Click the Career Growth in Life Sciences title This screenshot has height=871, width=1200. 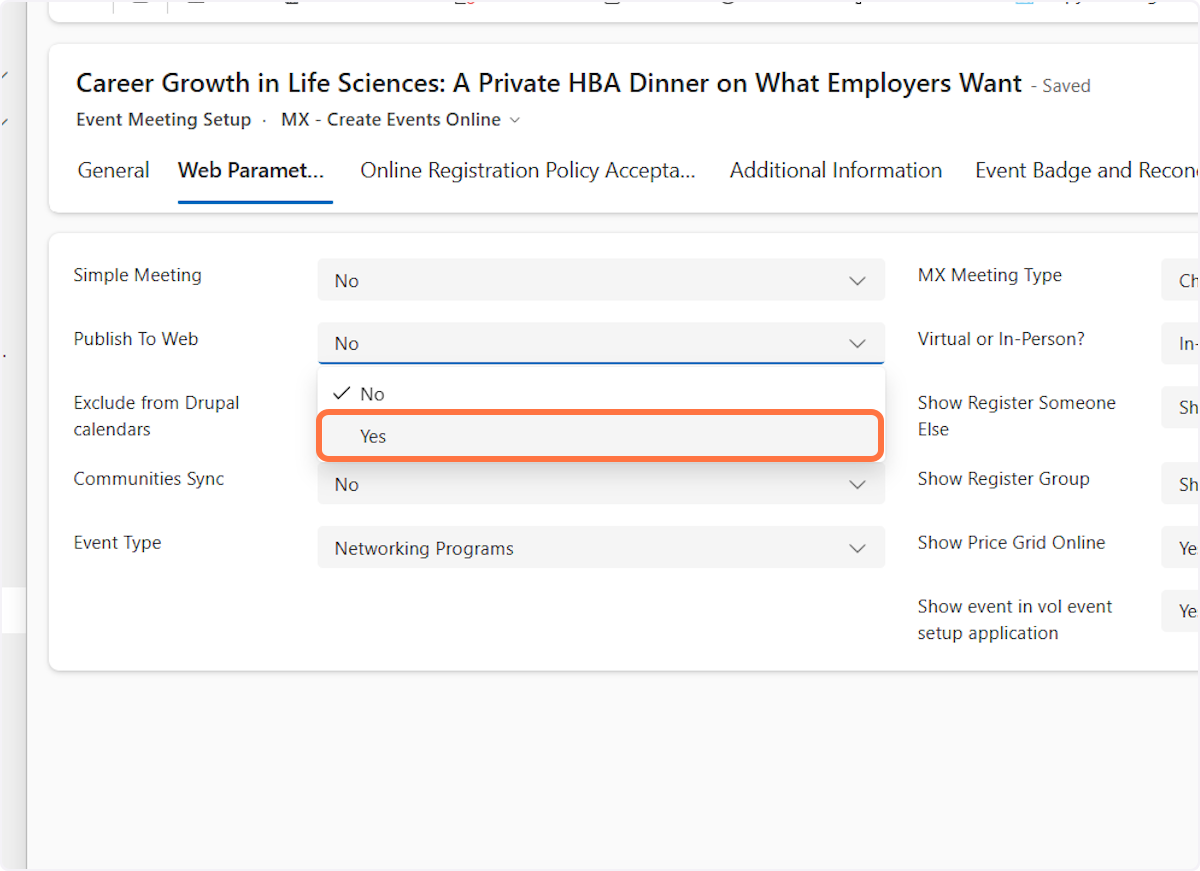[549, 83]
